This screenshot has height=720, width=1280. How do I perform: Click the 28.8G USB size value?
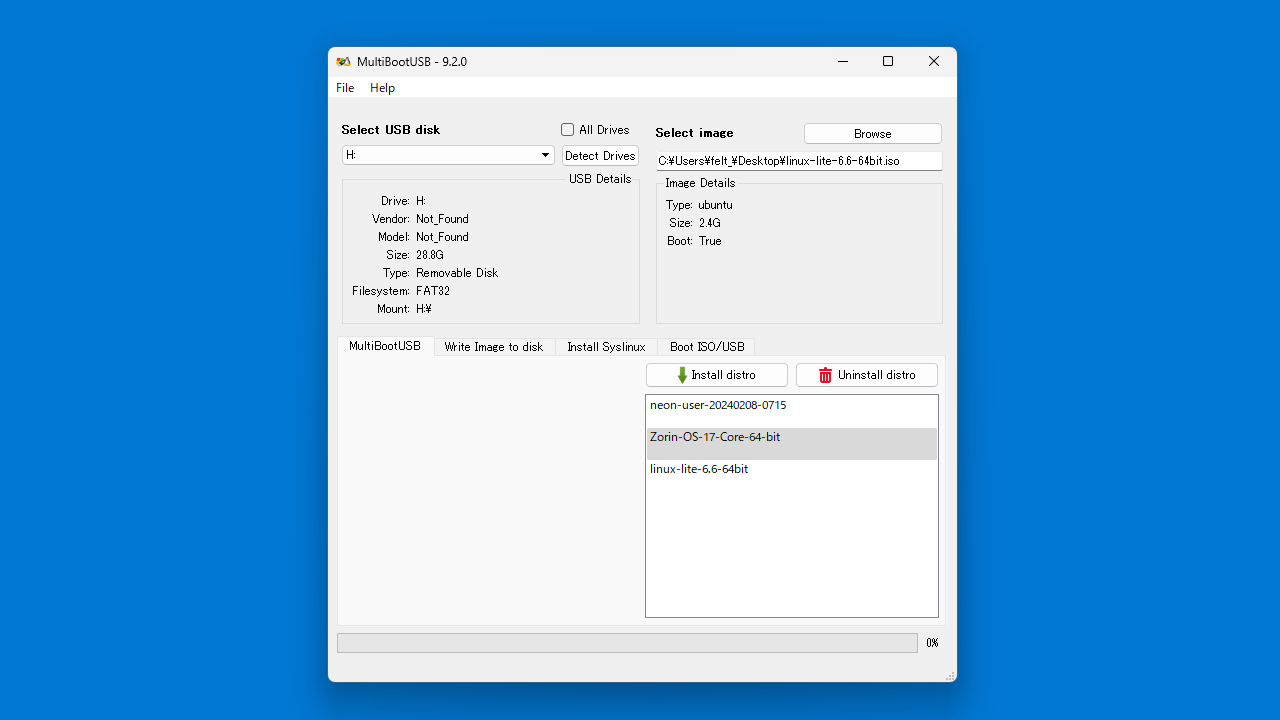430,255
